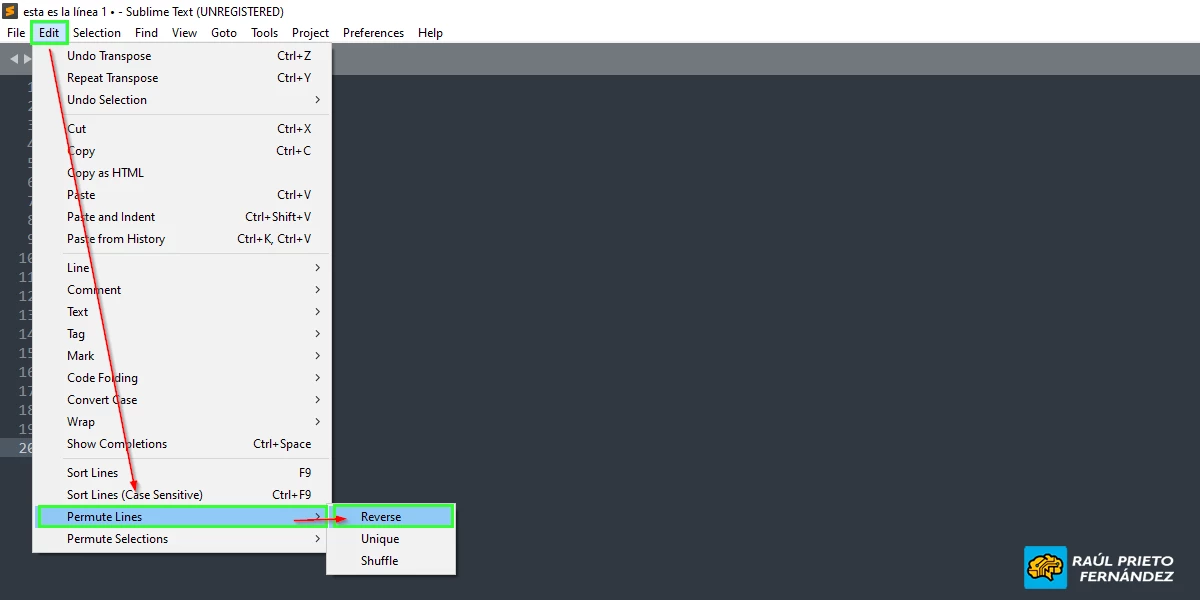Viewport: 1200px width, 600px height.
Task: Click Paste from History
Action: [x=116, y=239]
